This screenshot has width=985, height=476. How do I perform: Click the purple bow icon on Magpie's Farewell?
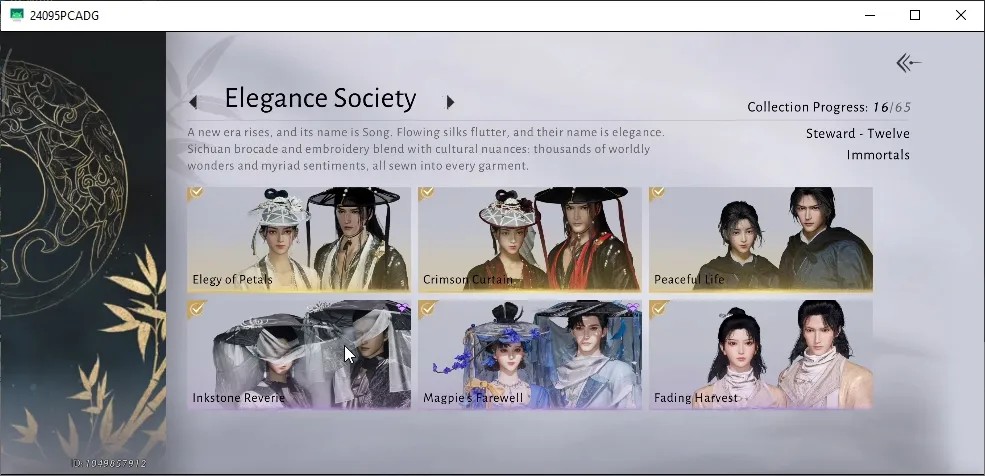click(x=633, y=307)
